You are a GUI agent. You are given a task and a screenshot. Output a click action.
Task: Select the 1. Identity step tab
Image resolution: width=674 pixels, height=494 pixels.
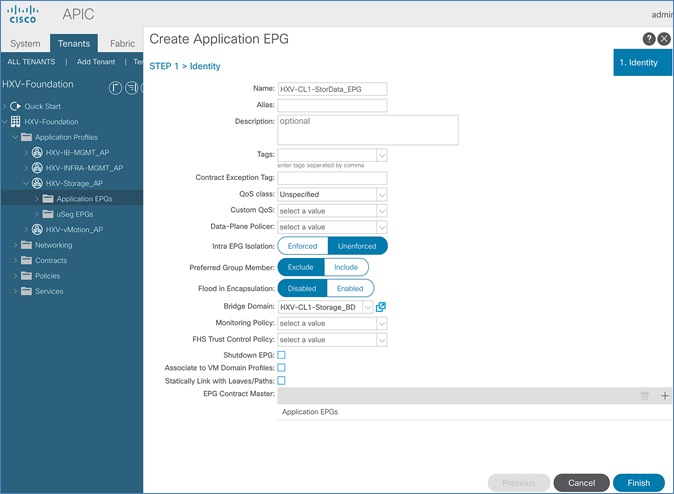click(x=642, y=62)
